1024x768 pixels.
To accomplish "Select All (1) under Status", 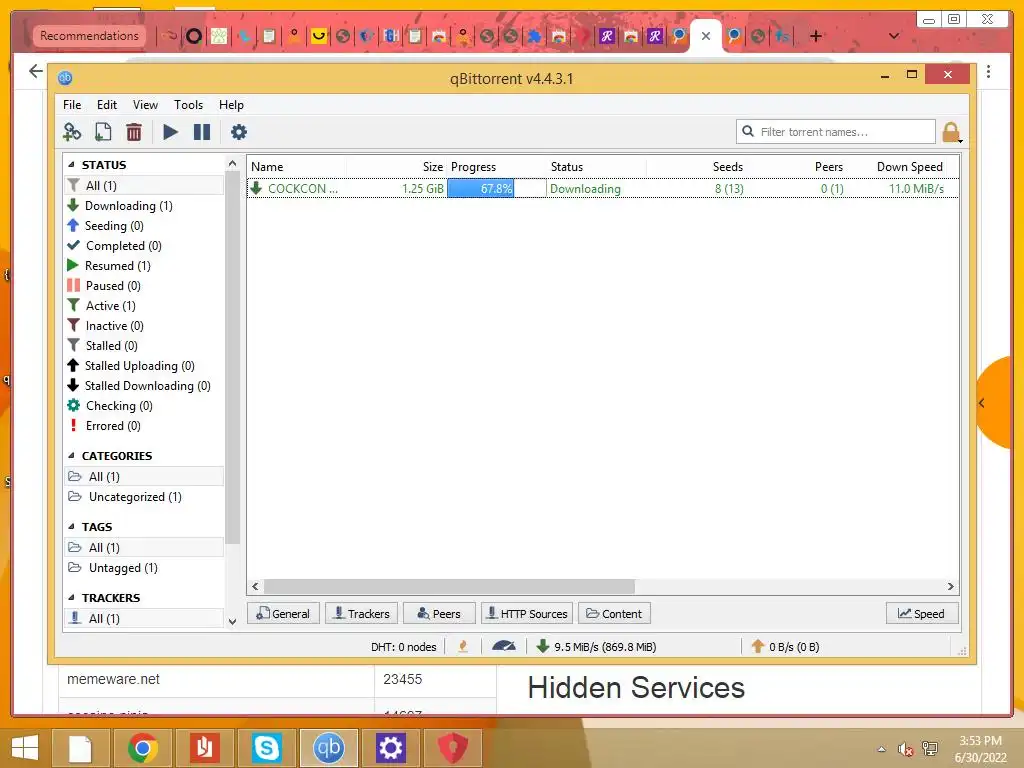I will pos(144,185).
